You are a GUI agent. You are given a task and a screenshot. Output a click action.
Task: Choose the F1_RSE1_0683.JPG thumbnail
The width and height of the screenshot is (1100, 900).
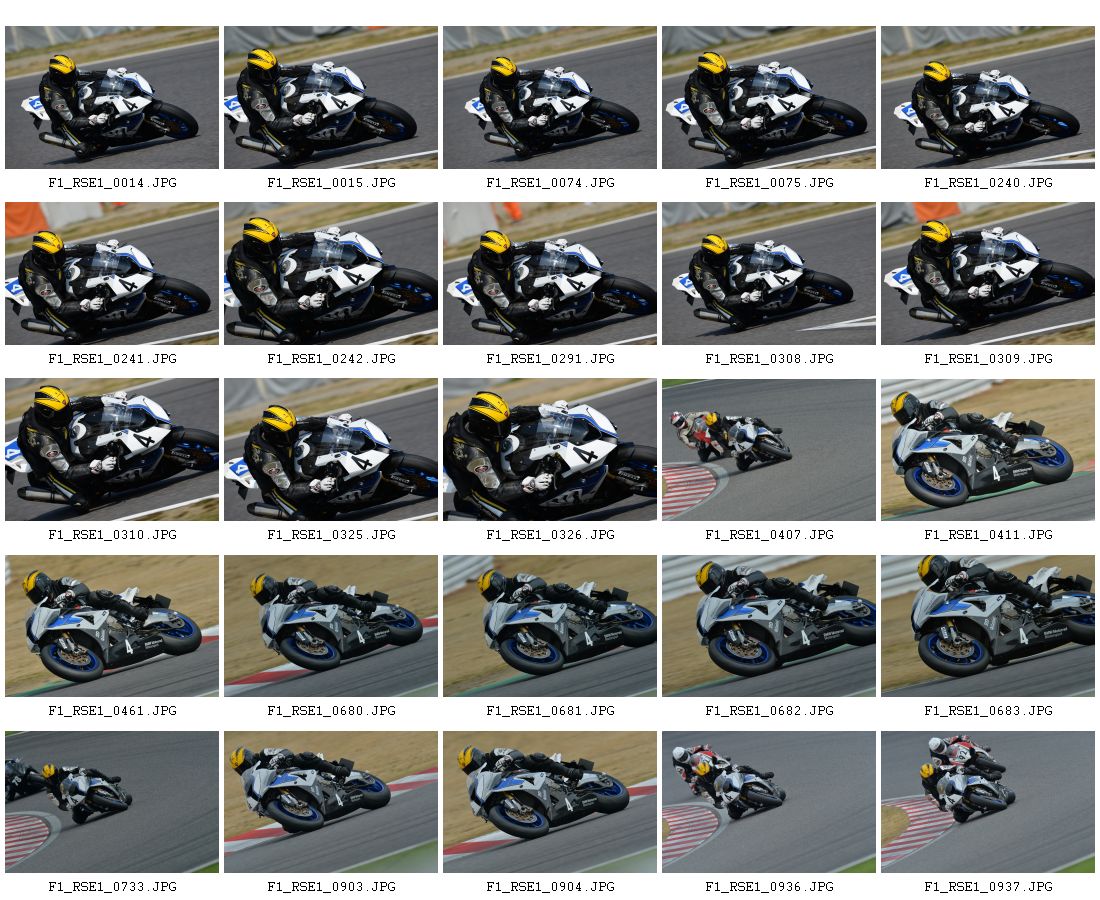pos(987,626)
